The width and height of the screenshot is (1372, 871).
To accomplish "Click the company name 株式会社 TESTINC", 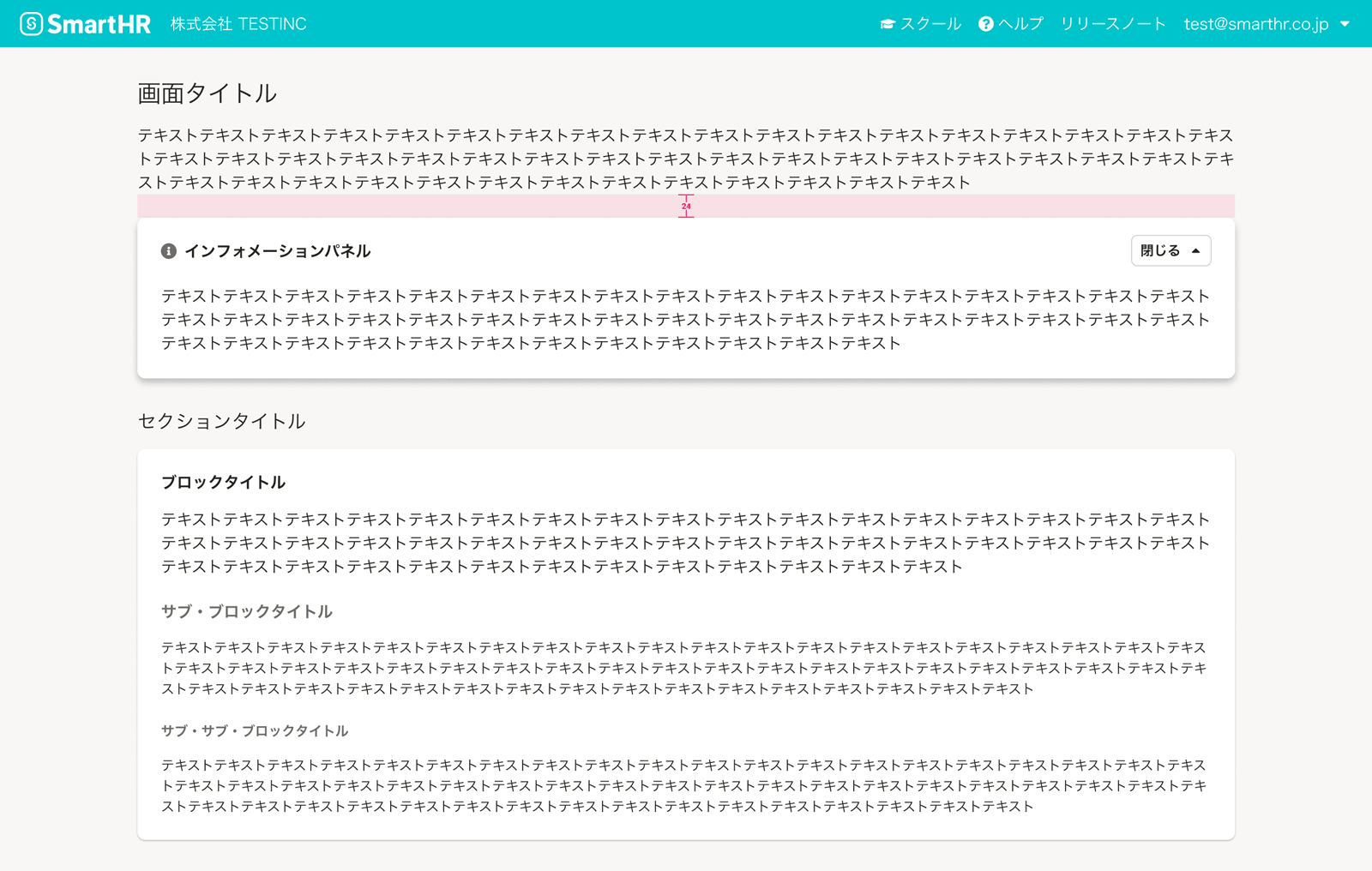I will [238, 24].
